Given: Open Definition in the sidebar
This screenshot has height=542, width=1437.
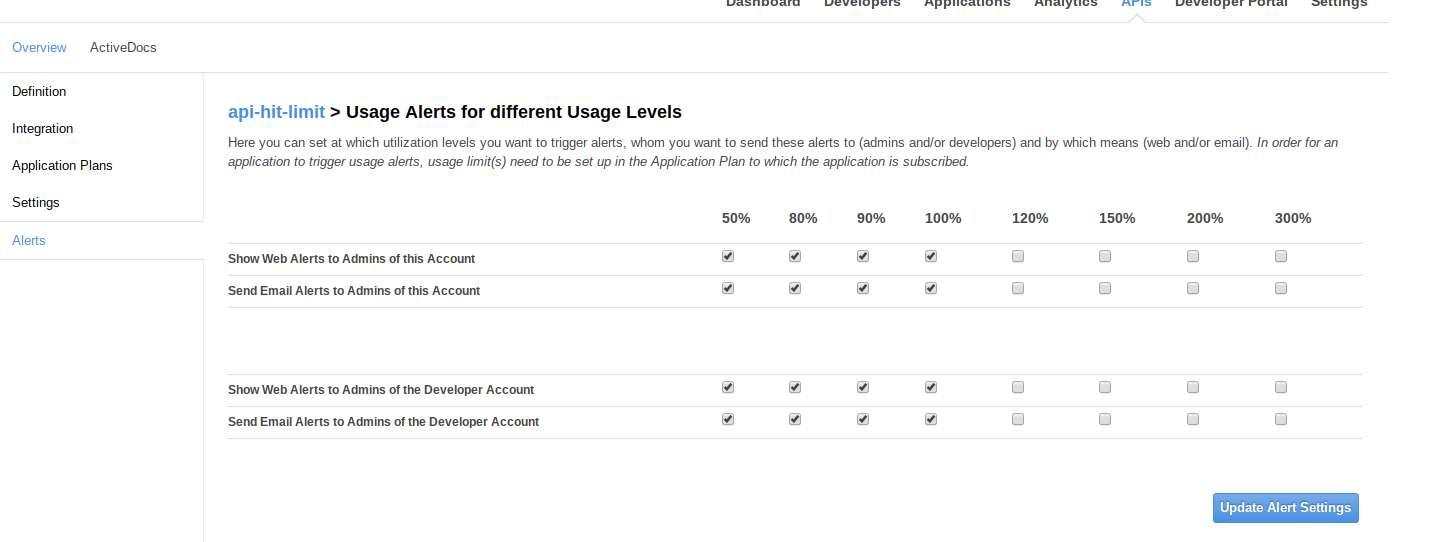Looking at the screenshot, I should (39, 92).
